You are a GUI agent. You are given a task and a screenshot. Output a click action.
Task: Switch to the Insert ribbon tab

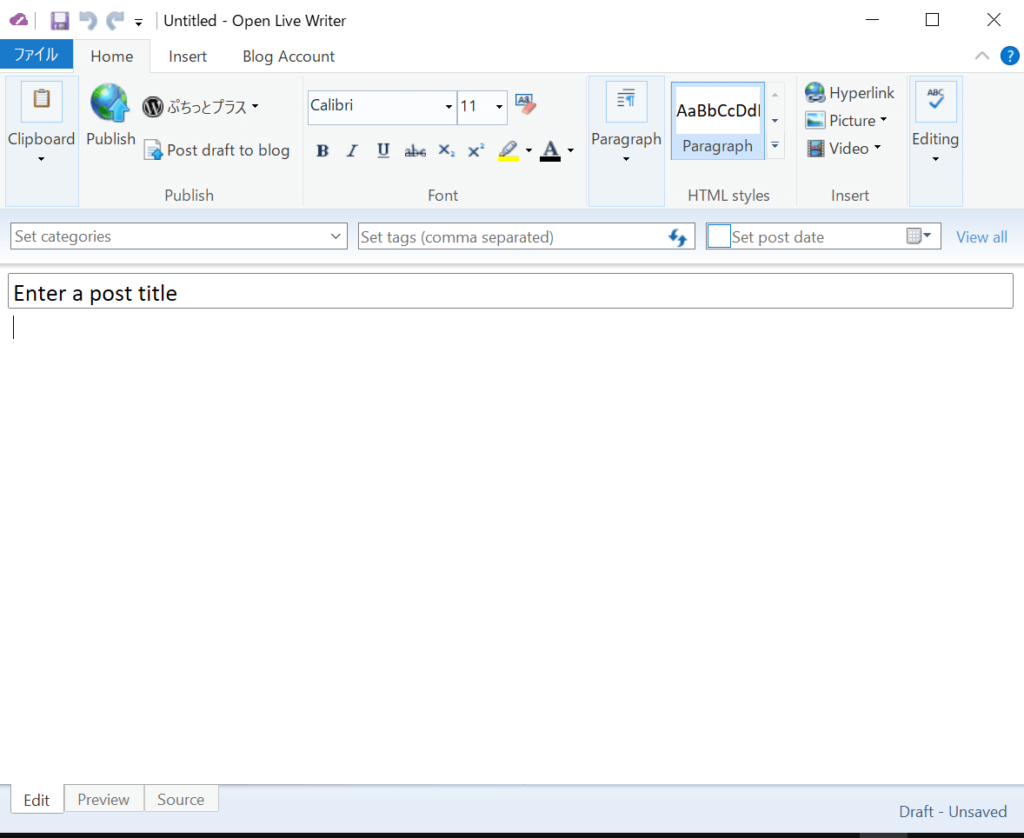(187, 57)
